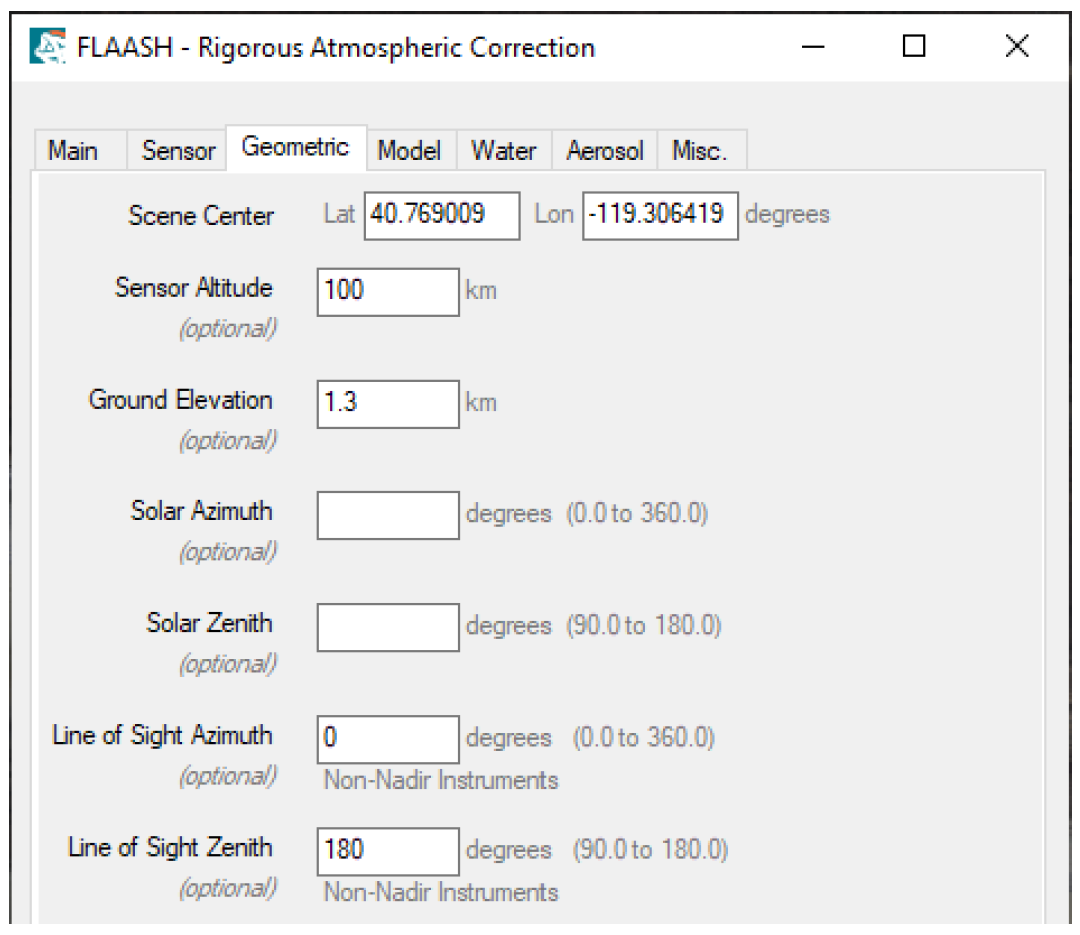The width and height of the screenshot is (1080, 935).
Task: Minimize the FLAASH window
Action: tap(813, 47)
